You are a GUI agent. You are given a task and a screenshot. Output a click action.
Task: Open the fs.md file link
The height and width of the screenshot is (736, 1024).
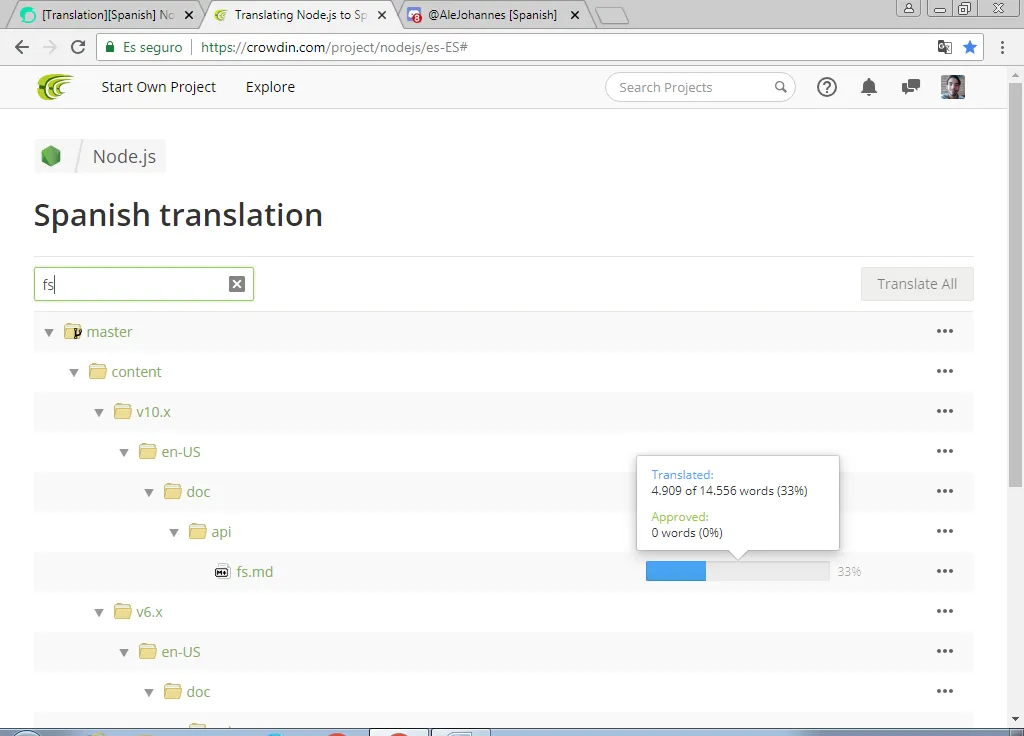coord(255,571)
